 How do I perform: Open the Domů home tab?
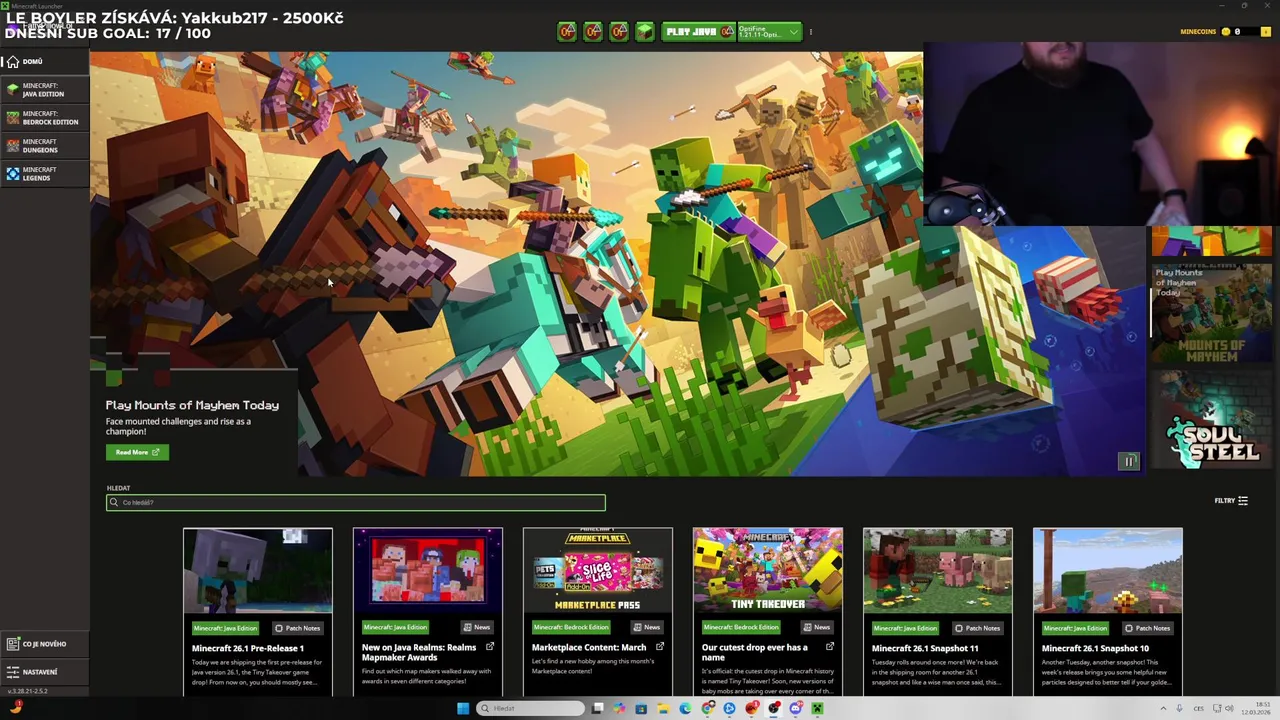pos(44,62)
